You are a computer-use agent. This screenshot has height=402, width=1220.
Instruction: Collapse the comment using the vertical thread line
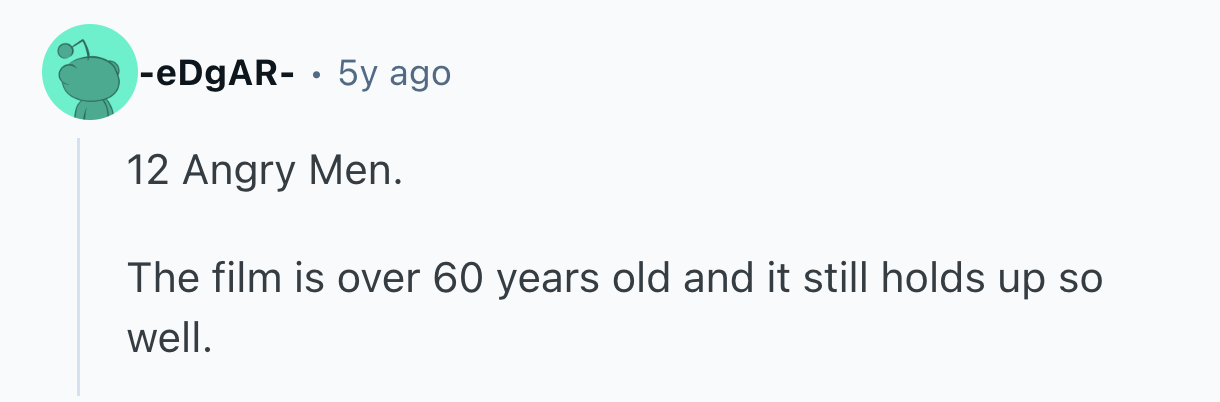point(79,265)
